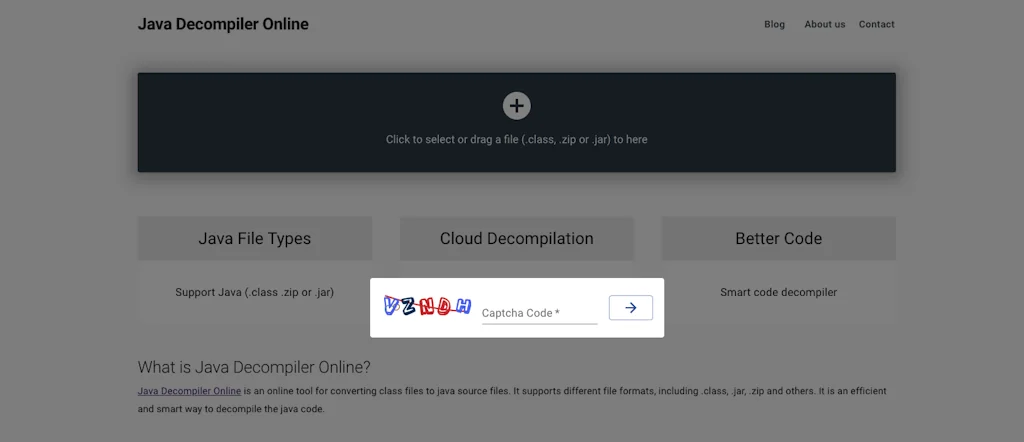
Task: Click the description paragraph about decompiling
Action: point(512,400)
